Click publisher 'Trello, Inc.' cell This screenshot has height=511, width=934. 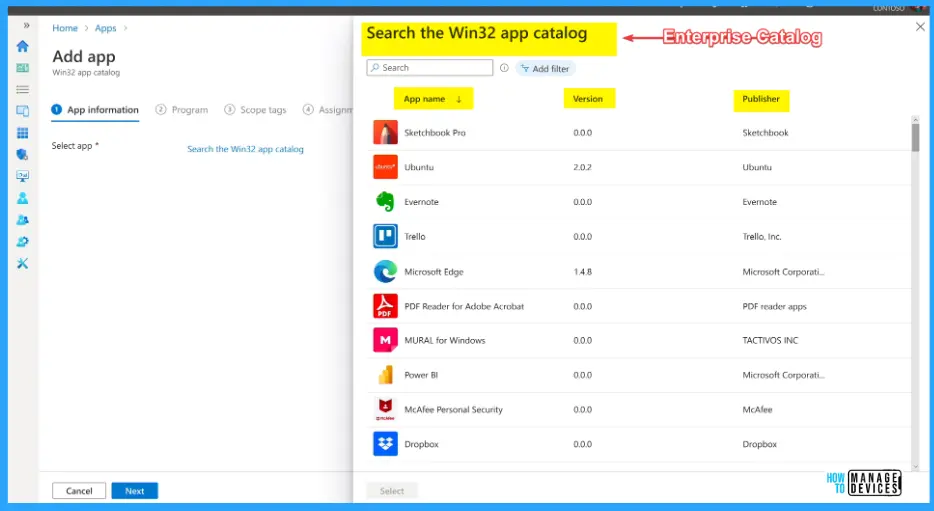(x=762, y=236)
